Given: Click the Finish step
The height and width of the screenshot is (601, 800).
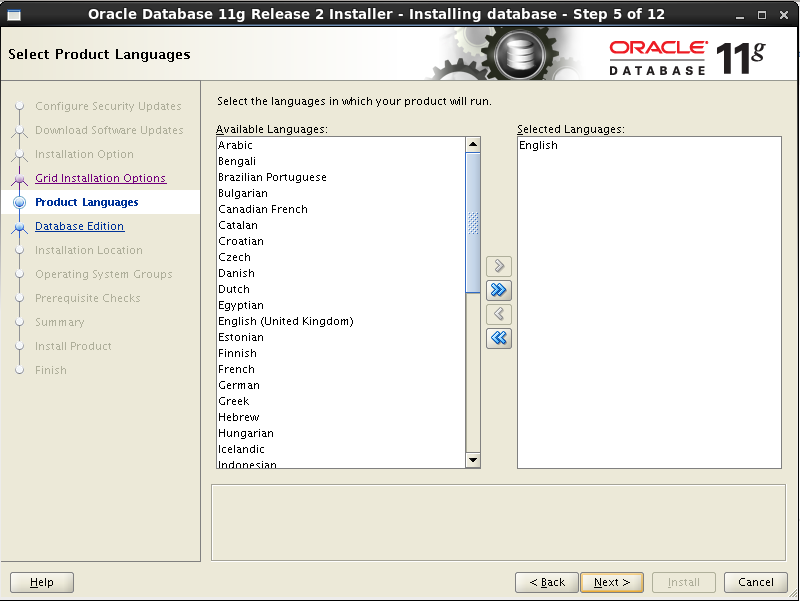Looking at the screenshot, I should click(x=51, y=370).
